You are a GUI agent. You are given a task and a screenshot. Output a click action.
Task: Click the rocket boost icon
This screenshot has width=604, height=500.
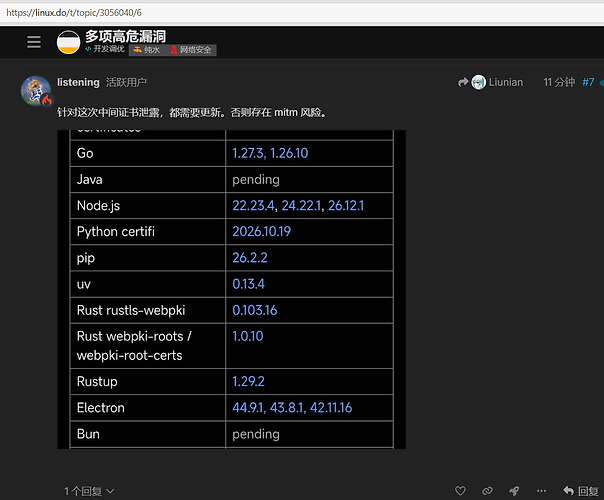click(514, 490)
